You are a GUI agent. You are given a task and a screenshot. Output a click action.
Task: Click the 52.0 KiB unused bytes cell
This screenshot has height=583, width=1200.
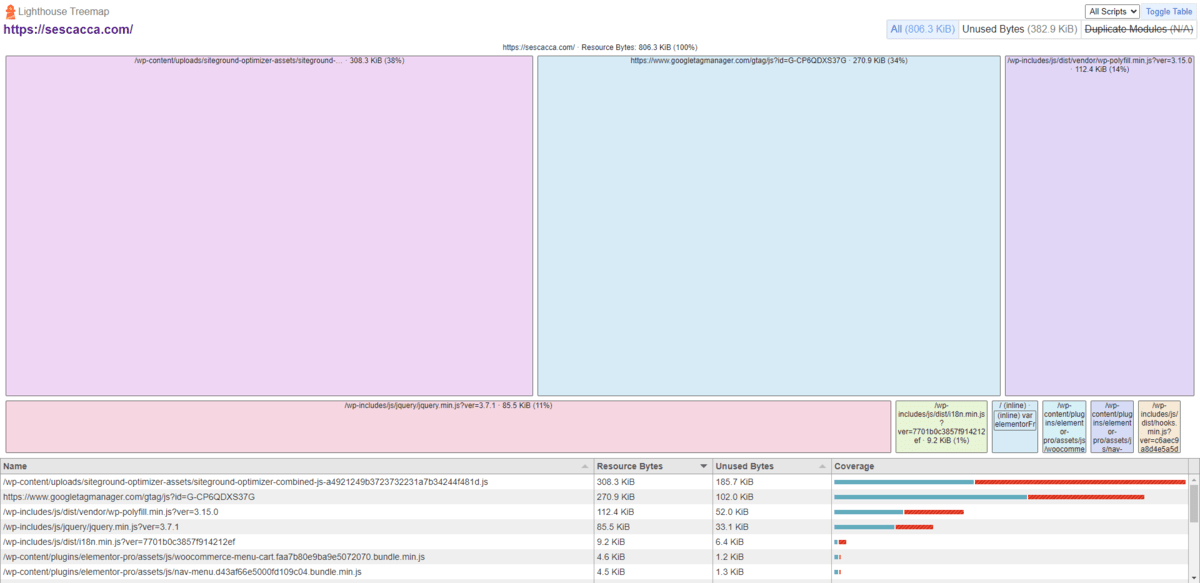[771, 512]
